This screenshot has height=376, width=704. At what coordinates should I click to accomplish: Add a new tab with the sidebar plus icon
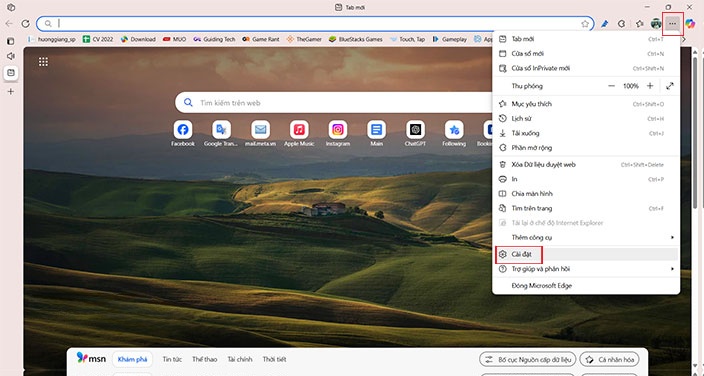(11, 92)
